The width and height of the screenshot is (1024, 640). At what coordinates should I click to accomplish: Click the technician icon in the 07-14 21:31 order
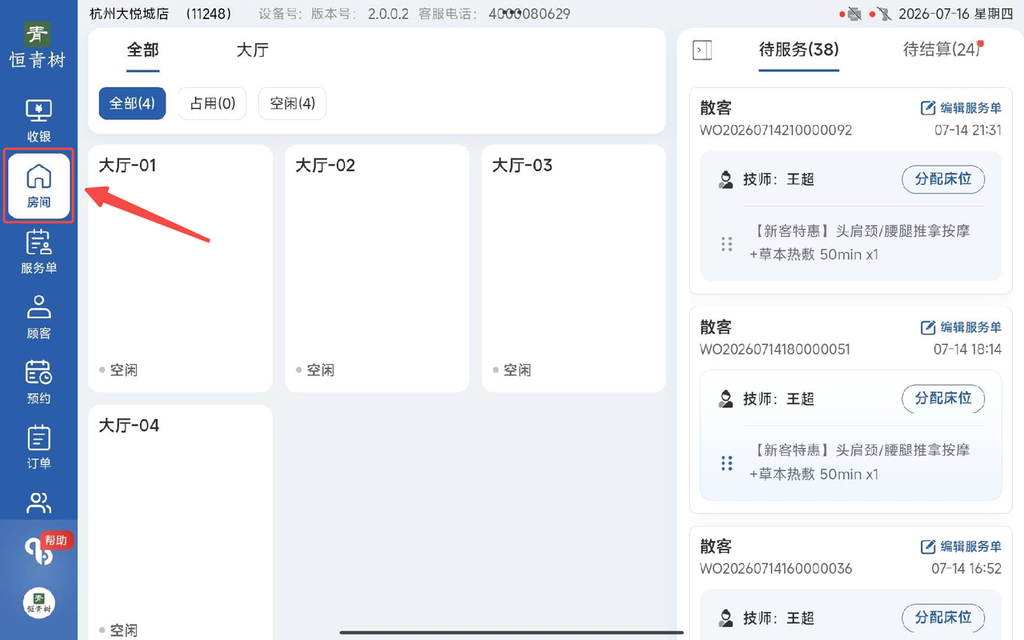click(726, 180)
